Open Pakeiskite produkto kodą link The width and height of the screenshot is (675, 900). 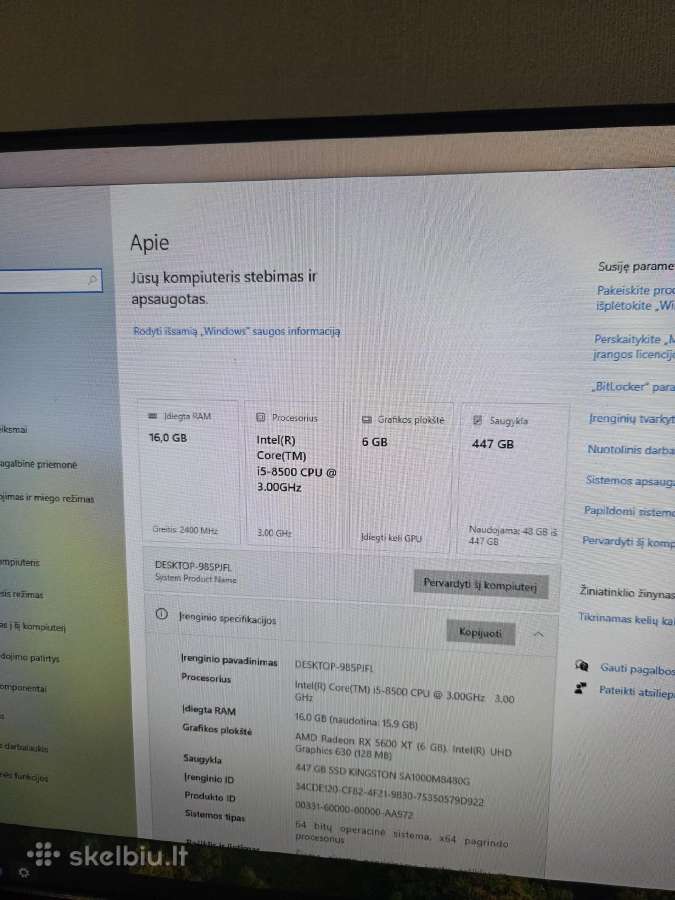click(635, 298)
